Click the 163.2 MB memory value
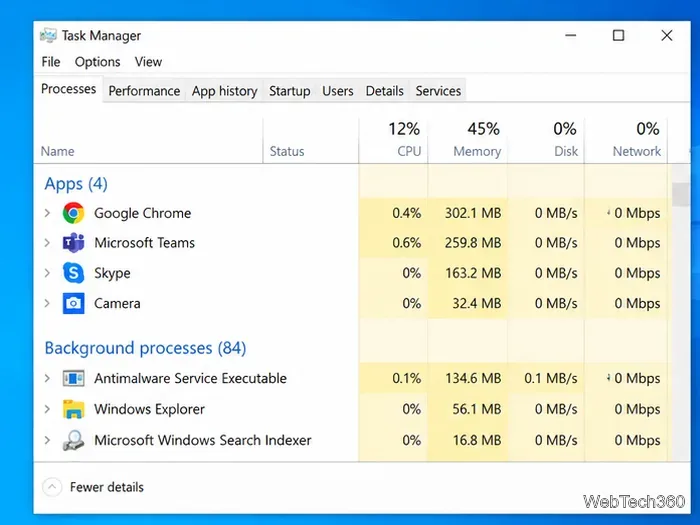700x525 pixels. [473, 273]
